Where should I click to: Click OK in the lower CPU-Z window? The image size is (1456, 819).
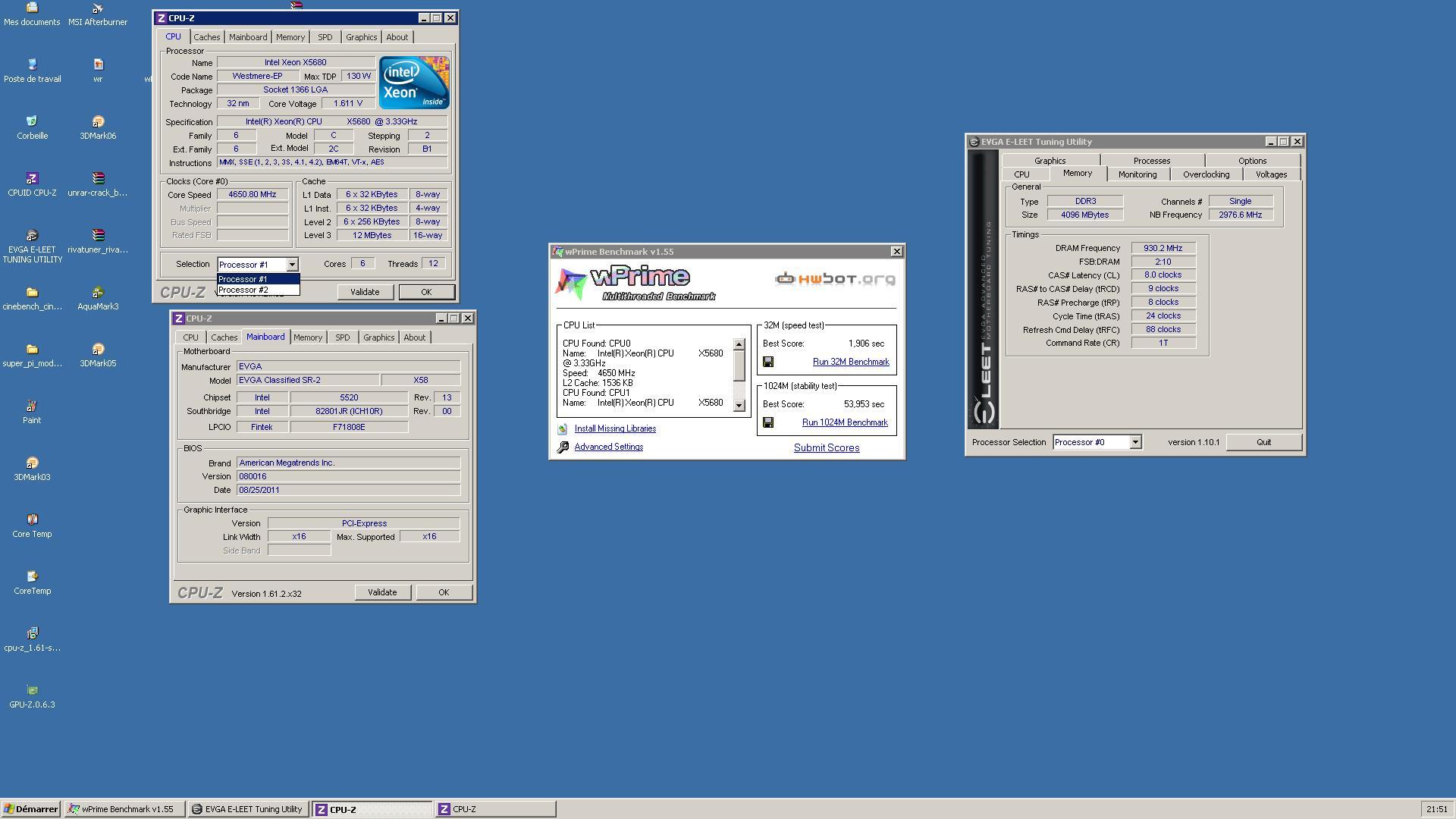[x=444, y=592]
